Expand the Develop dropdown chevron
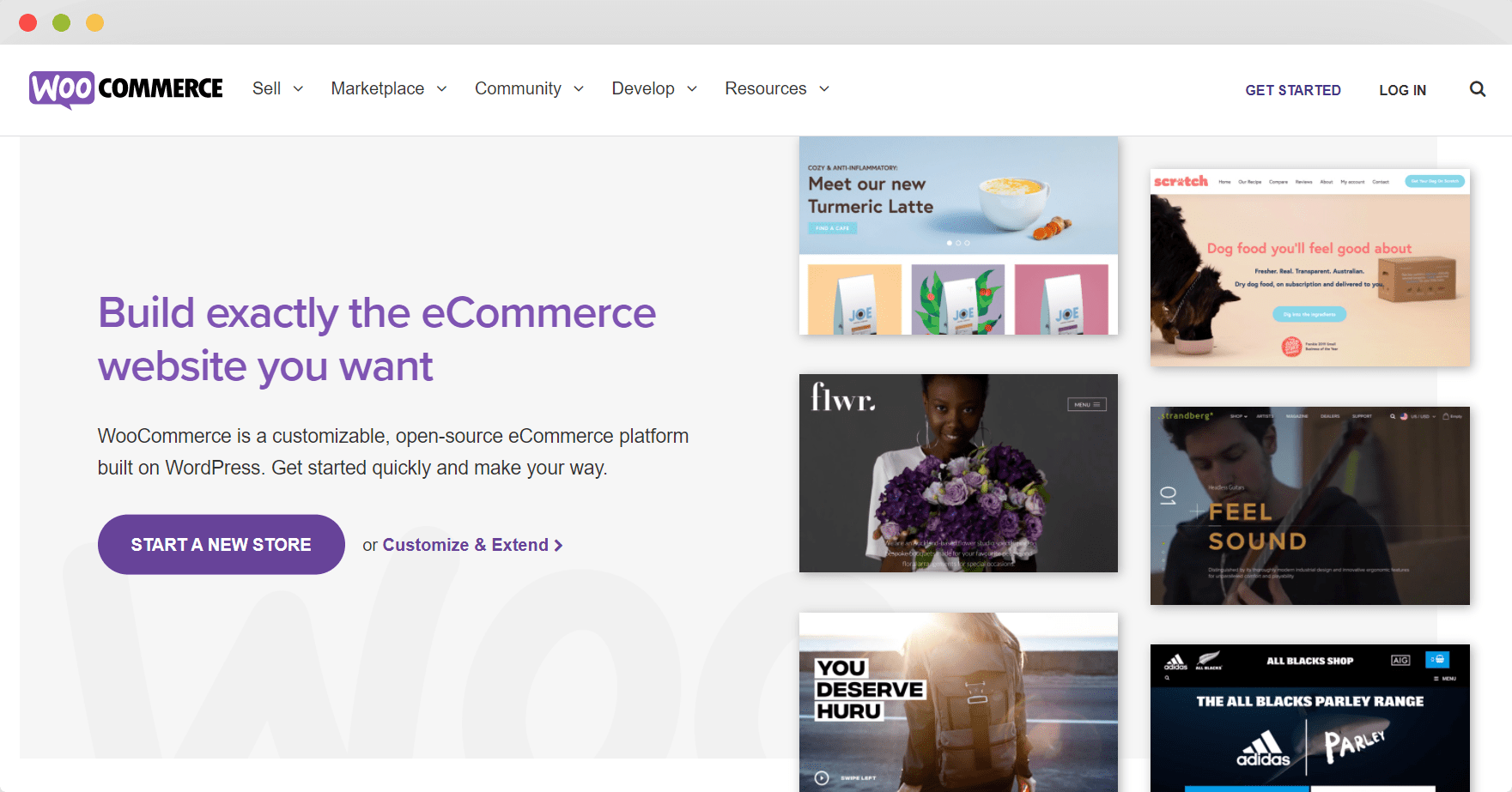 pyautogui.click(x=692, y=89)
